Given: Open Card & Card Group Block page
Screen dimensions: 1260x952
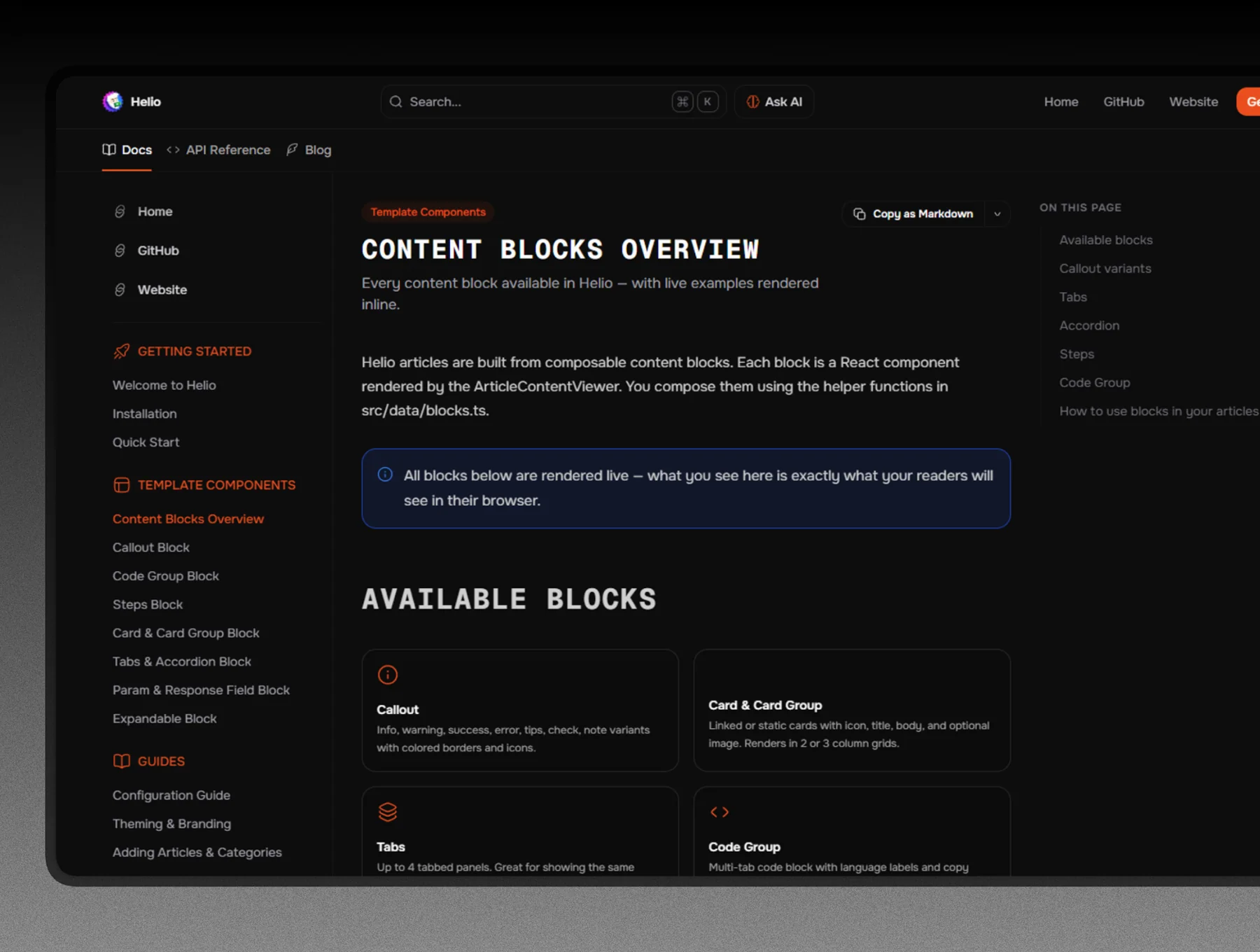Looking at the screenshot, I should [x=186, y=633].
